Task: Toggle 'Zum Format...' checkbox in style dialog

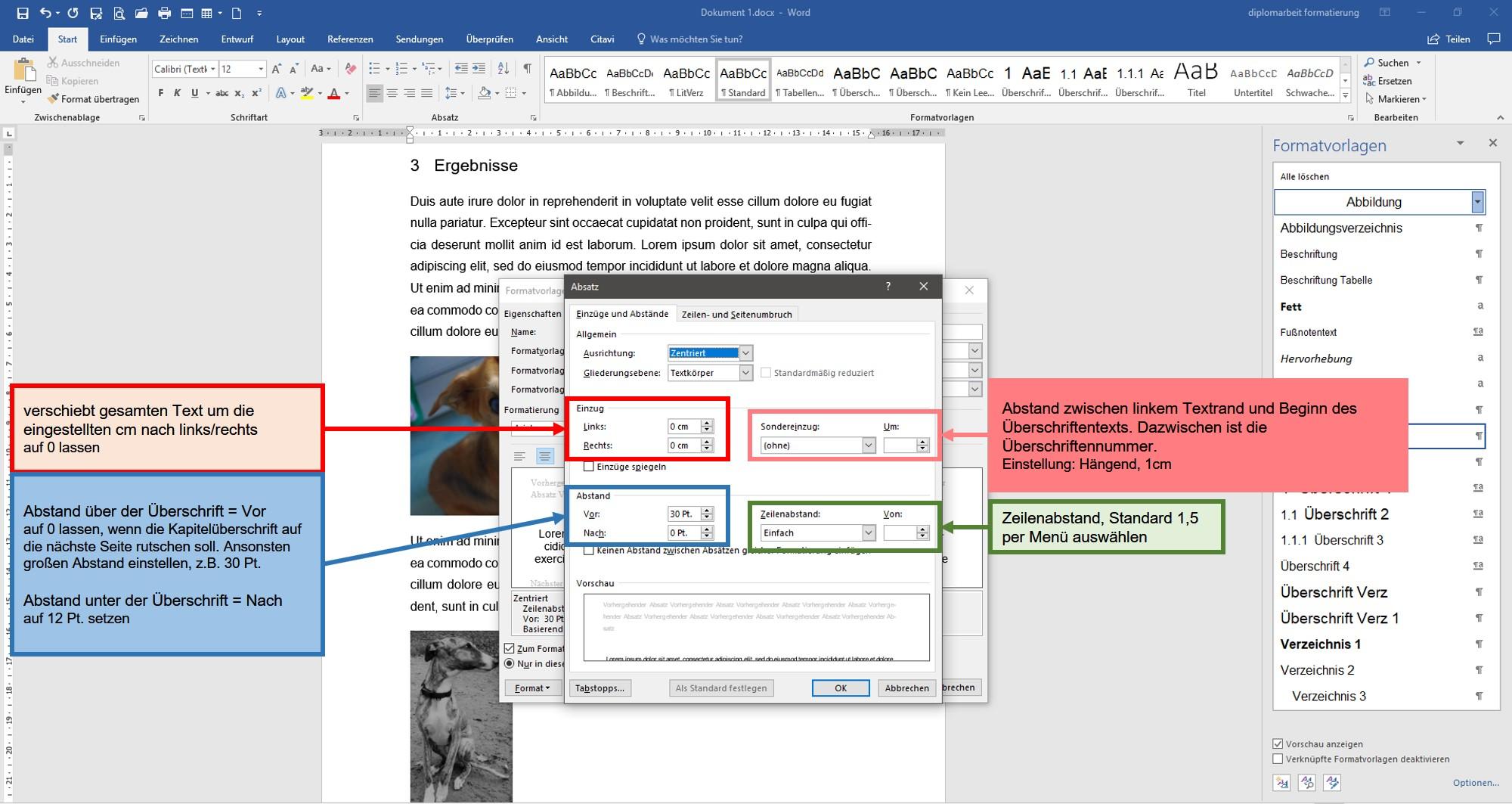Action: click(x=510, y=648)
